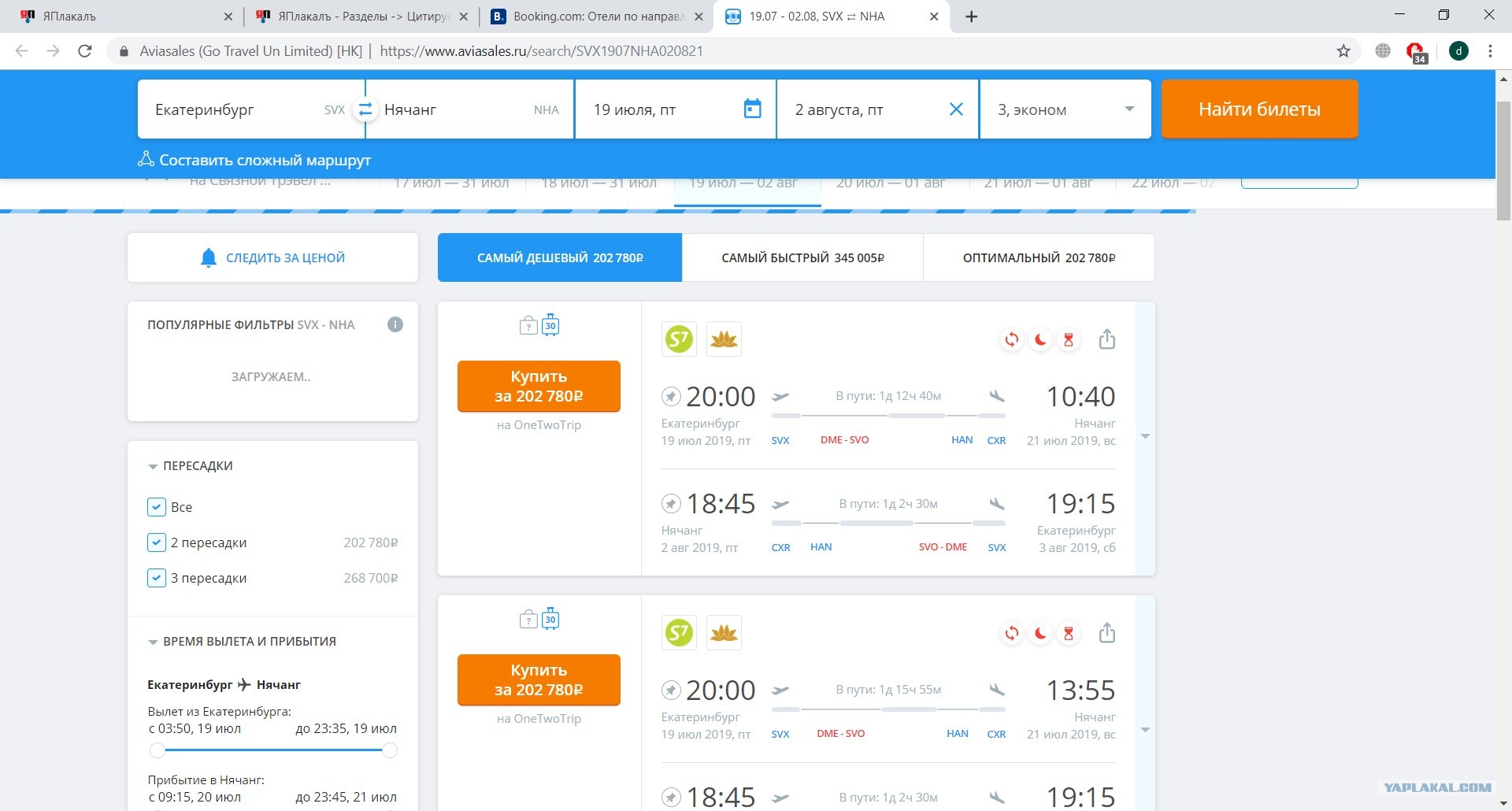This screenshot has width=1512, height=811.
Task: Open calendar for 19 июля departure date
Action: tap(752, 109)
